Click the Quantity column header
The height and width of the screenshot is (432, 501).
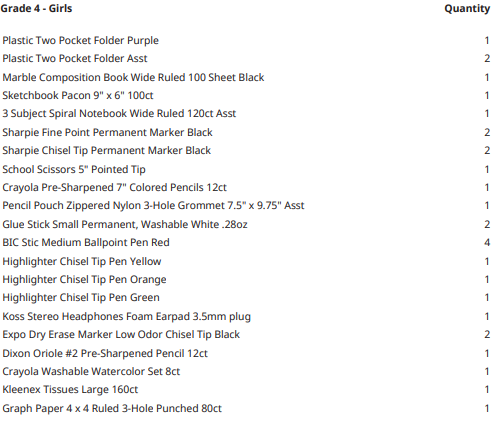(x=467, y=9)
